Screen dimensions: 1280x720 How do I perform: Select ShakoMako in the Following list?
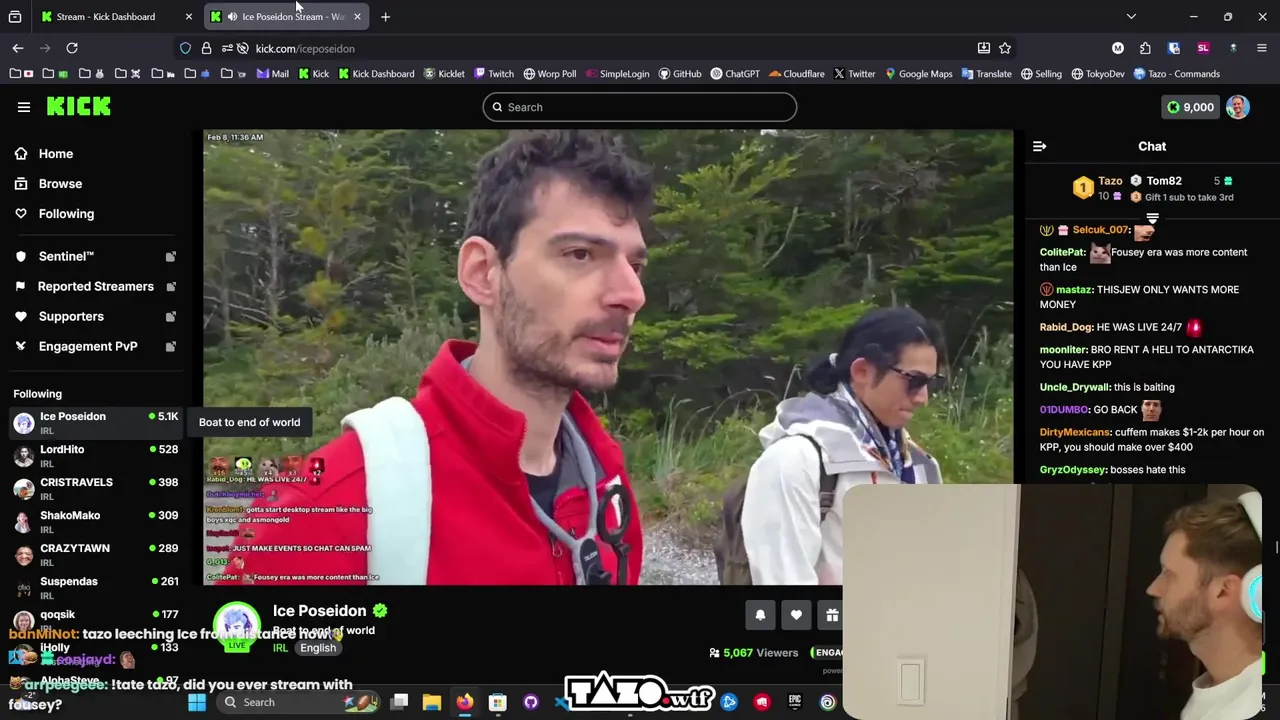[x=95, y=522]
